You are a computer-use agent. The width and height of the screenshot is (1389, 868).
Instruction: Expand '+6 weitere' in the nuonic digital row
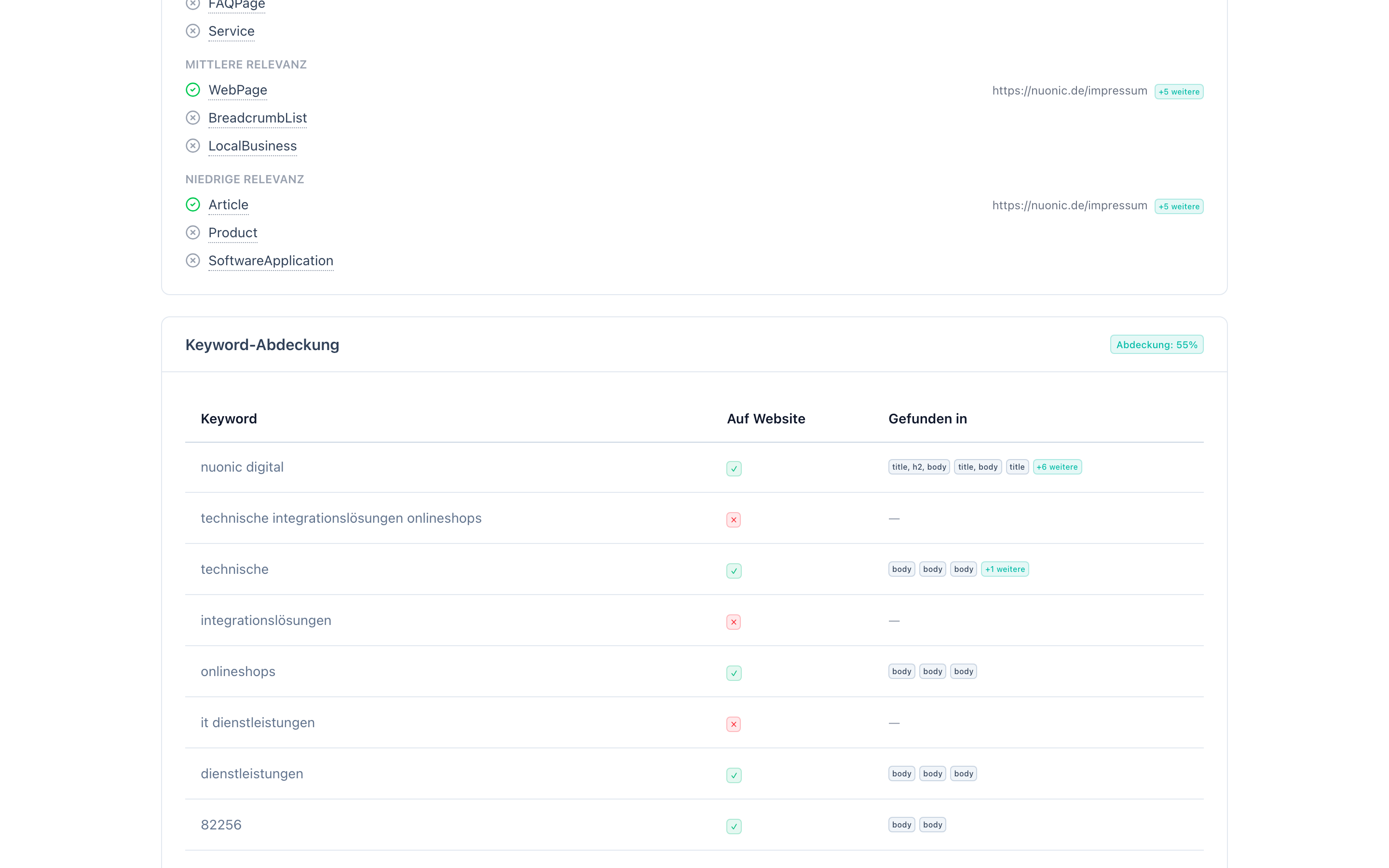[x=1057, y=467]
